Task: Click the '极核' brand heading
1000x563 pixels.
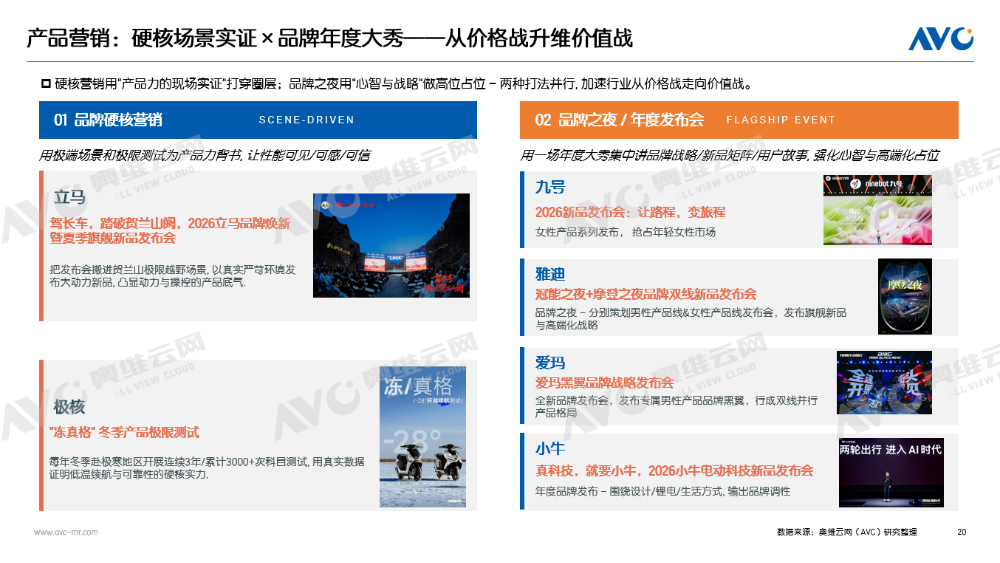Action: tap(70, 406)
